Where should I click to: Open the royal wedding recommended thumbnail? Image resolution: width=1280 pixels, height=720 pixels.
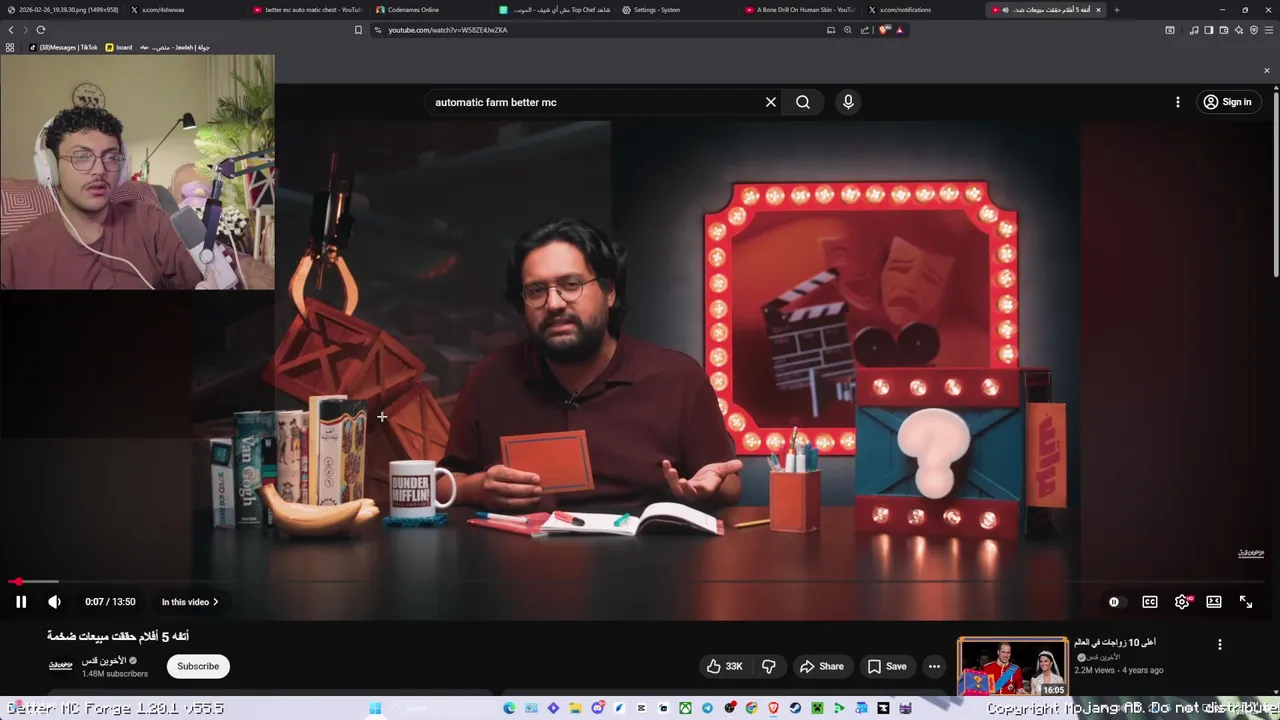[1012, 666]
